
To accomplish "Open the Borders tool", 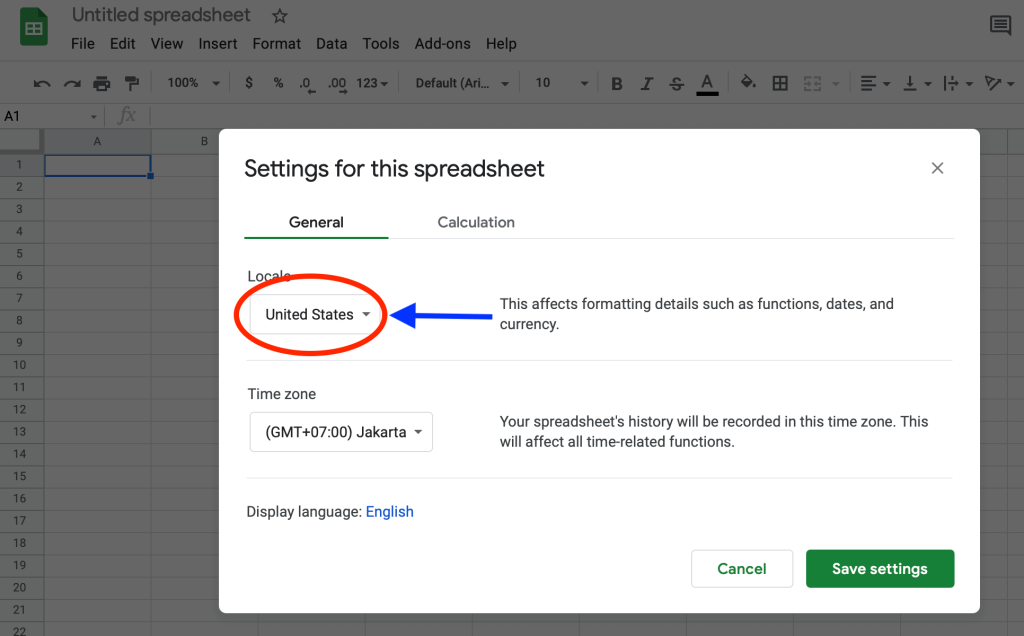I will point(780,83).
